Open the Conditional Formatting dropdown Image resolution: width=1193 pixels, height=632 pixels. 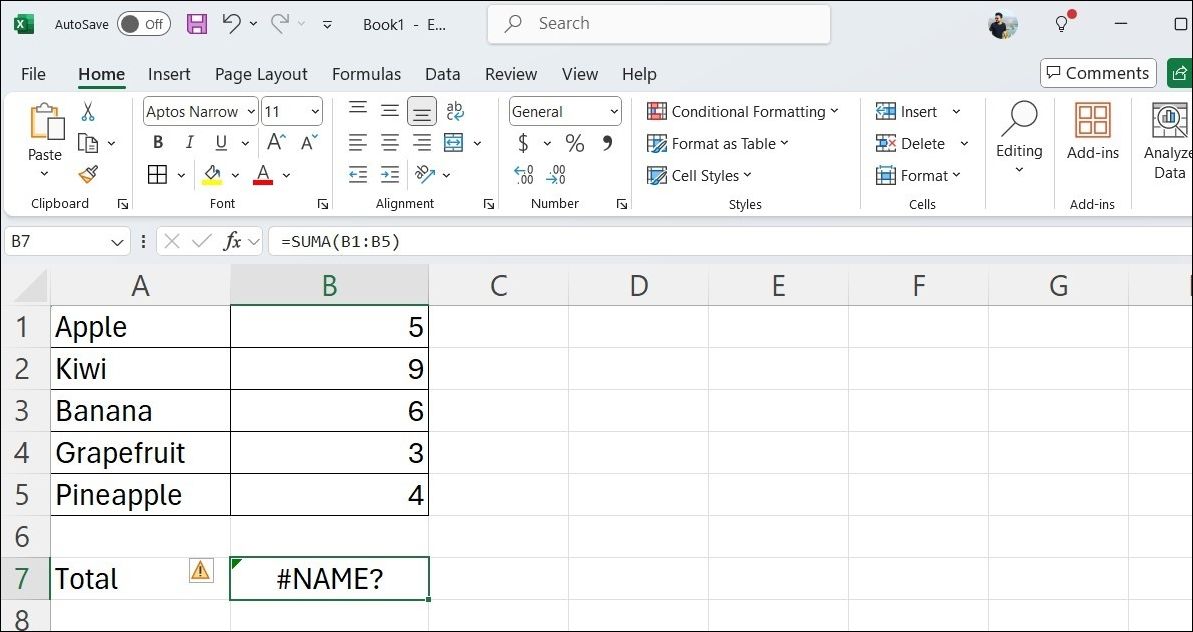(x=742, y=111)
